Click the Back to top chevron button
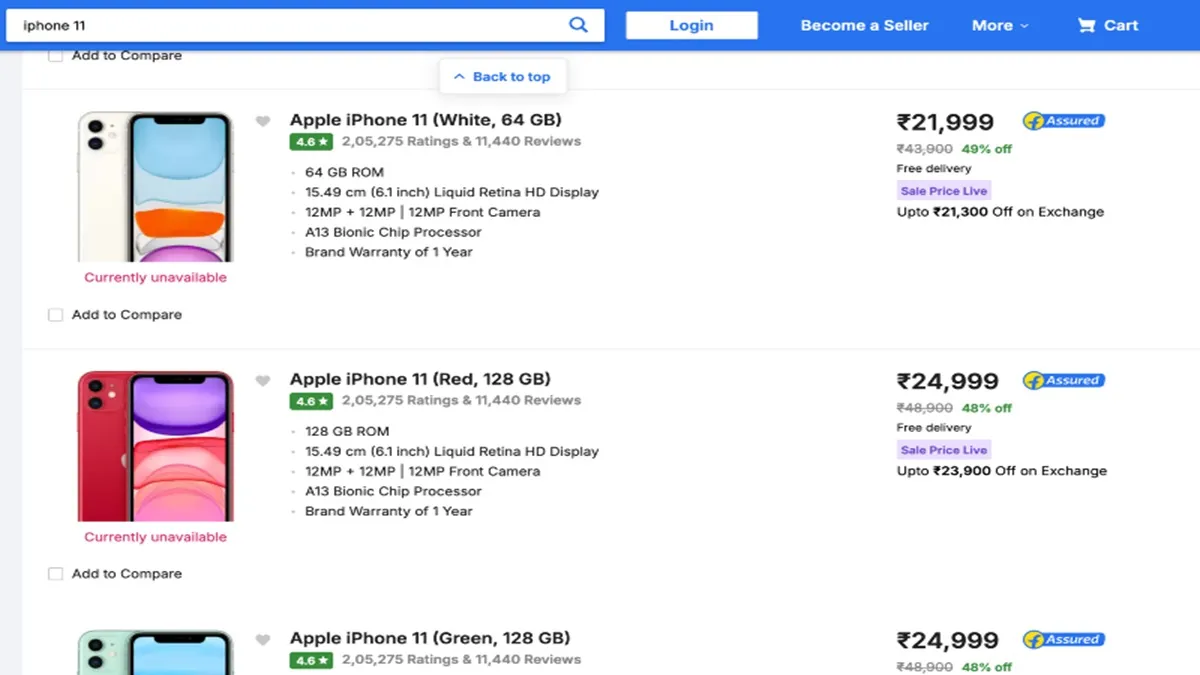Image resolution: width=1200 pixels, height=675 pixels. (x=502, y=77)
